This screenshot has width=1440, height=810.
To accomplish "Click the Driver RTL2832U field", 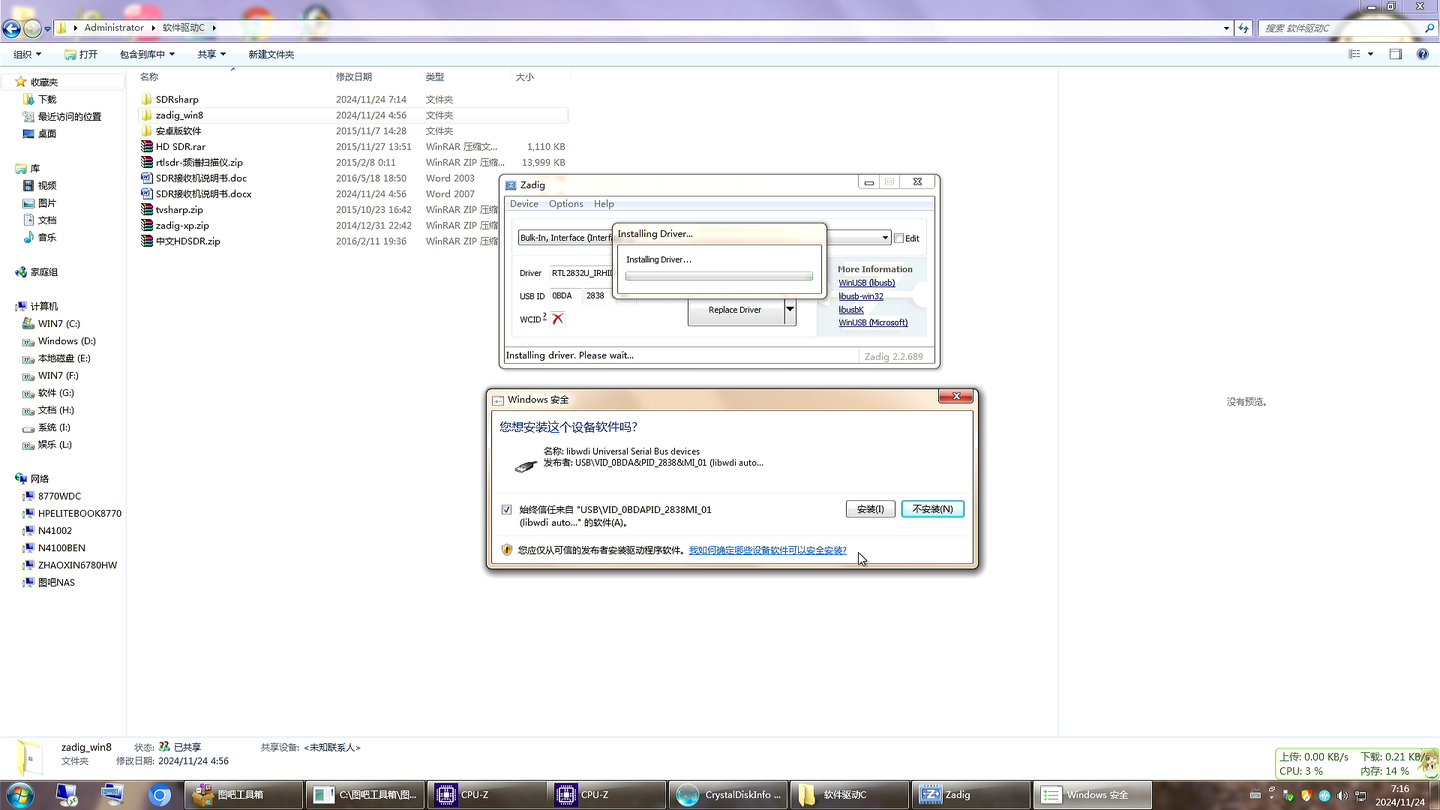I will tap(582, 273).
